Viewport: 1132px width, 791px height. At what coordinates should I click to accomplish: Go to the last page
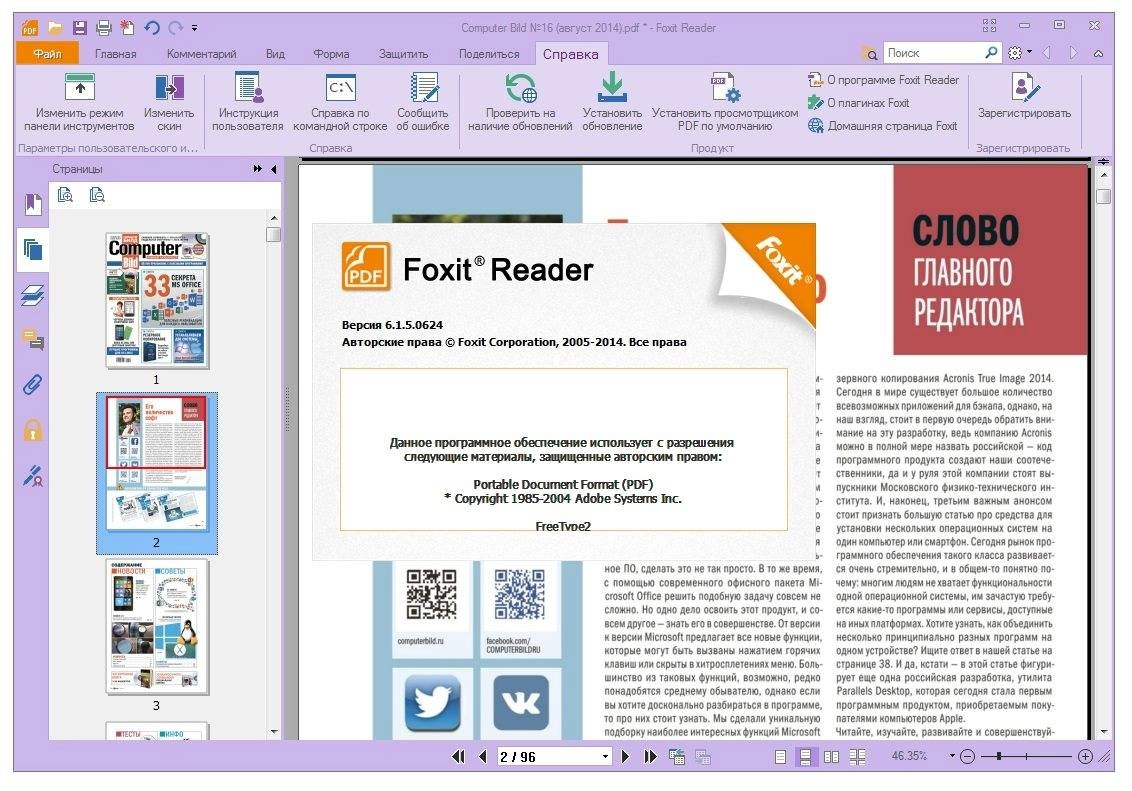click(650, 756)
